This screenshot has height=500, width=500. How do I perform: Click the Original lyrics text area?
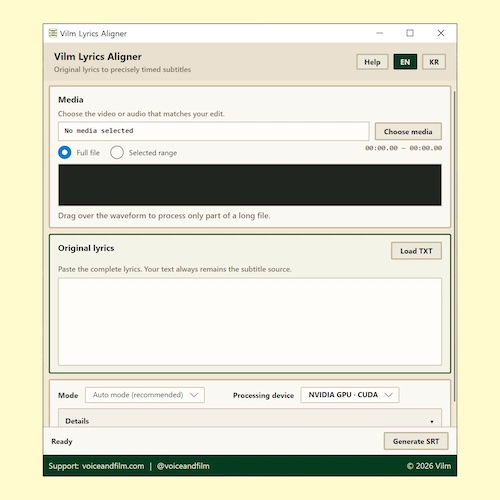(x=250, y=322)
